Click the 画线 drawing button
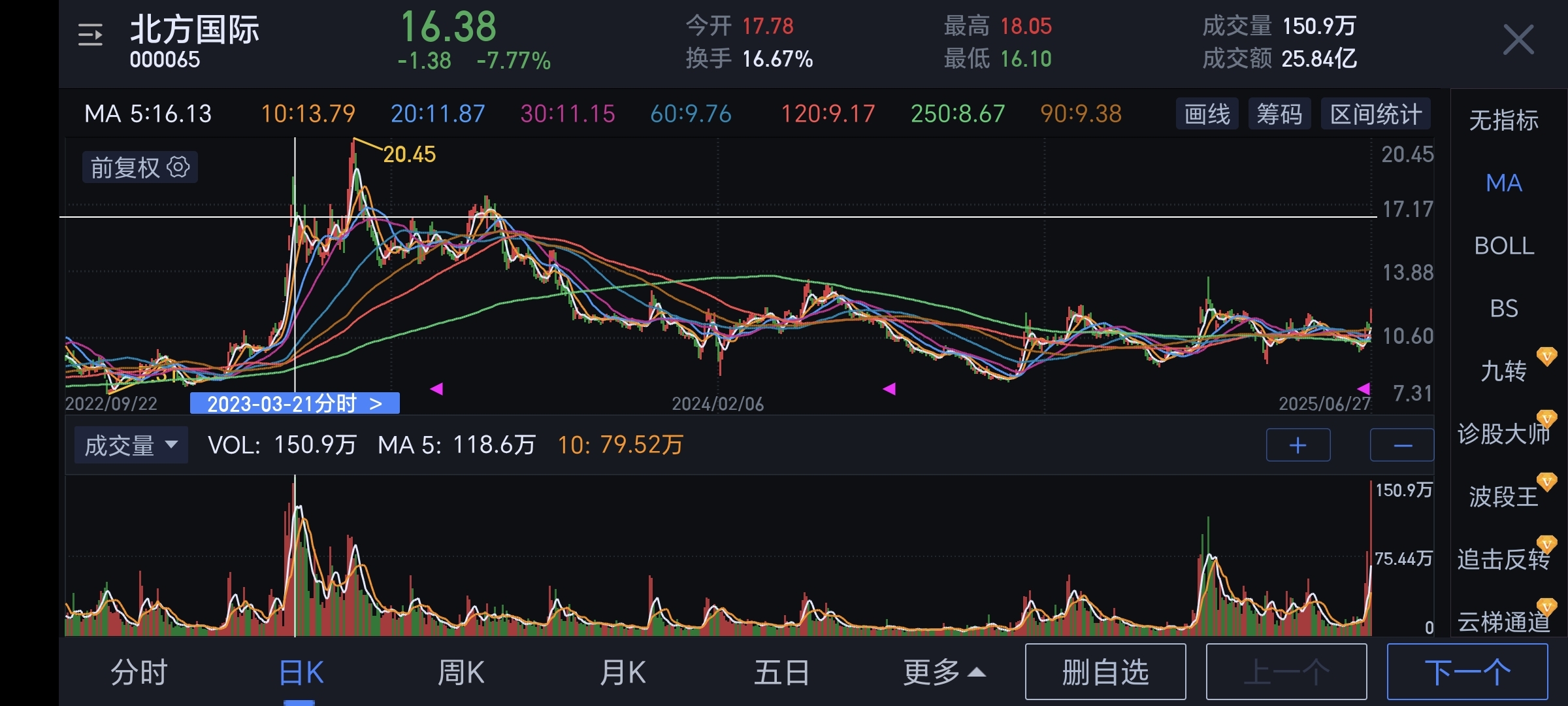This screenshot has width=1568, height=706. click(x=1207, y=114)
